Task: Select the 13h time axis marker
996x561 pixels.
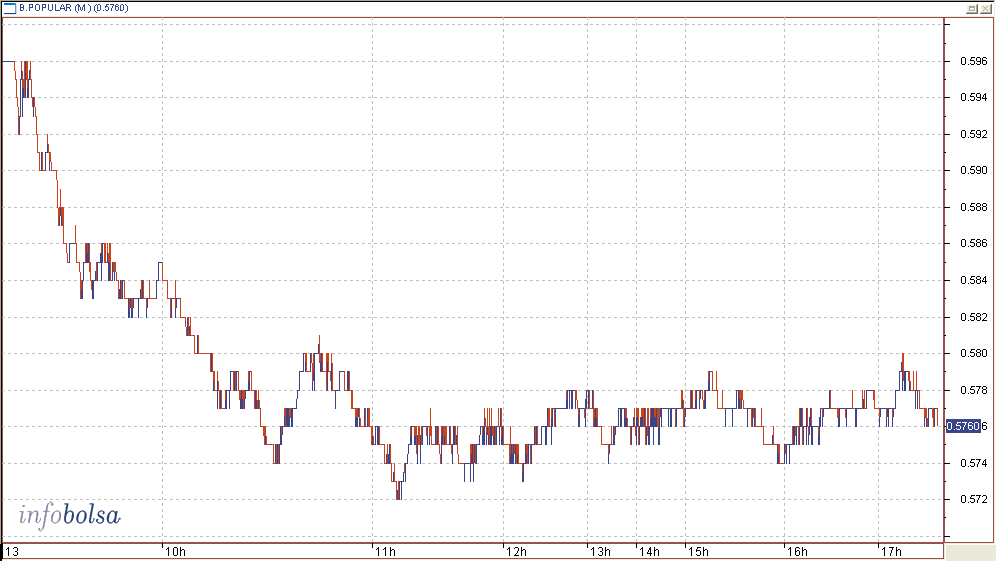Action: click(600, 551)
